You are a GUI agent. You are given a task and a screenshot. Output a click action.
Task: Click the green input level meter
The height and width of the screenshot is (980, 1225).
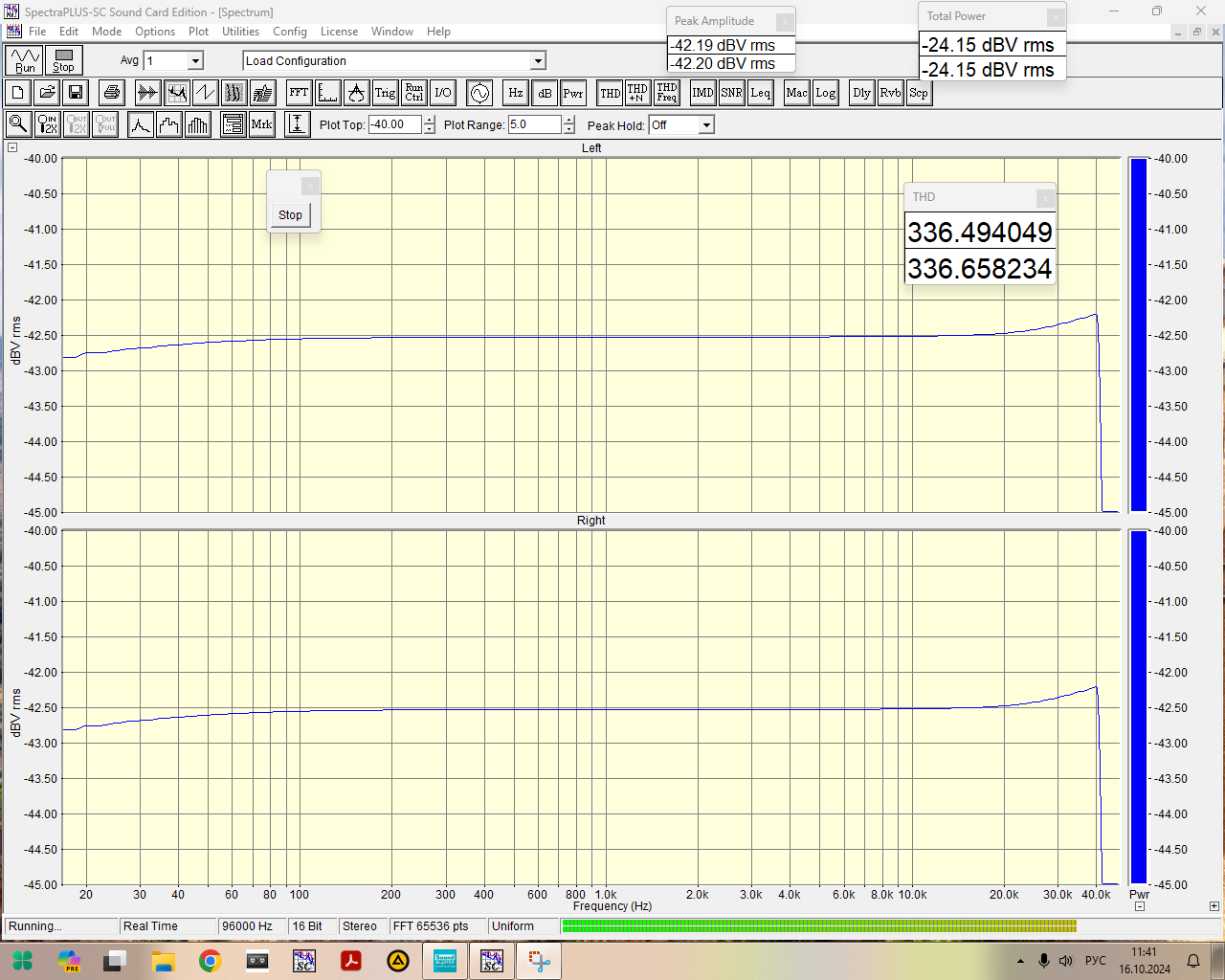819,926
